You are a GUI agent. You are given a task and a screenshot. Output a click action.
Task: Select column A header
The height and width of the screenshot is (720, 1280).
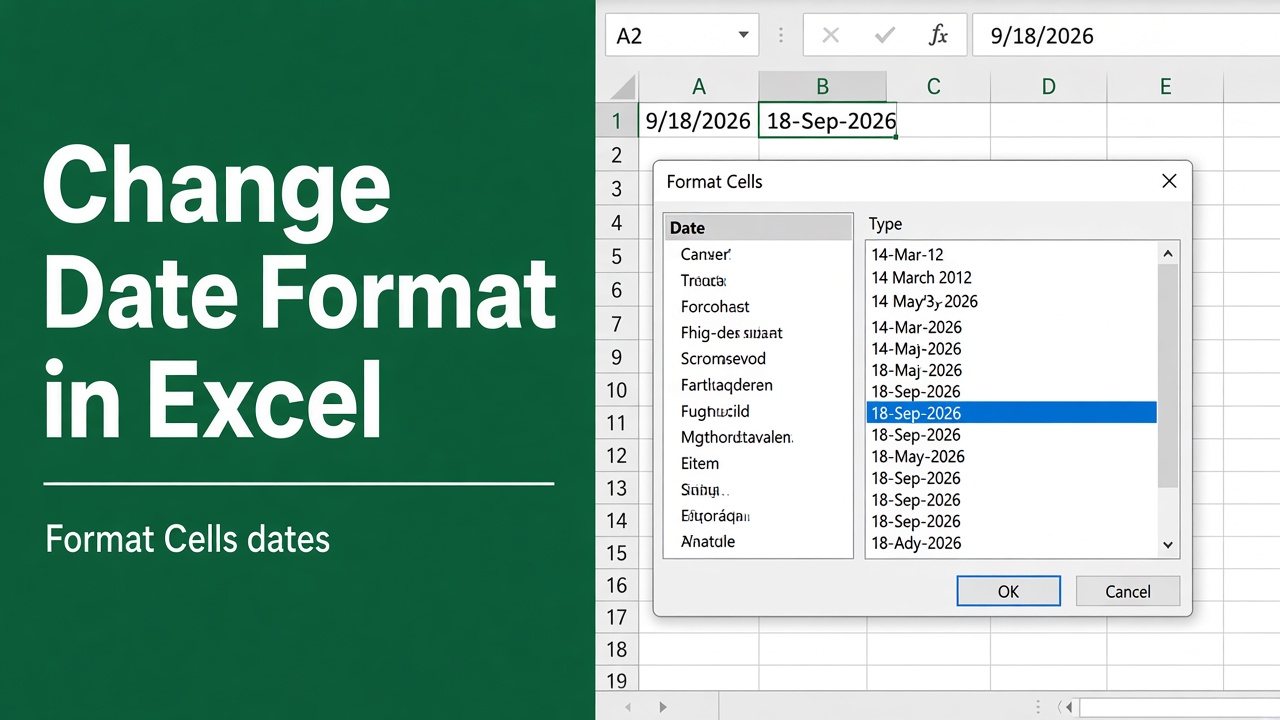point(699,86)
